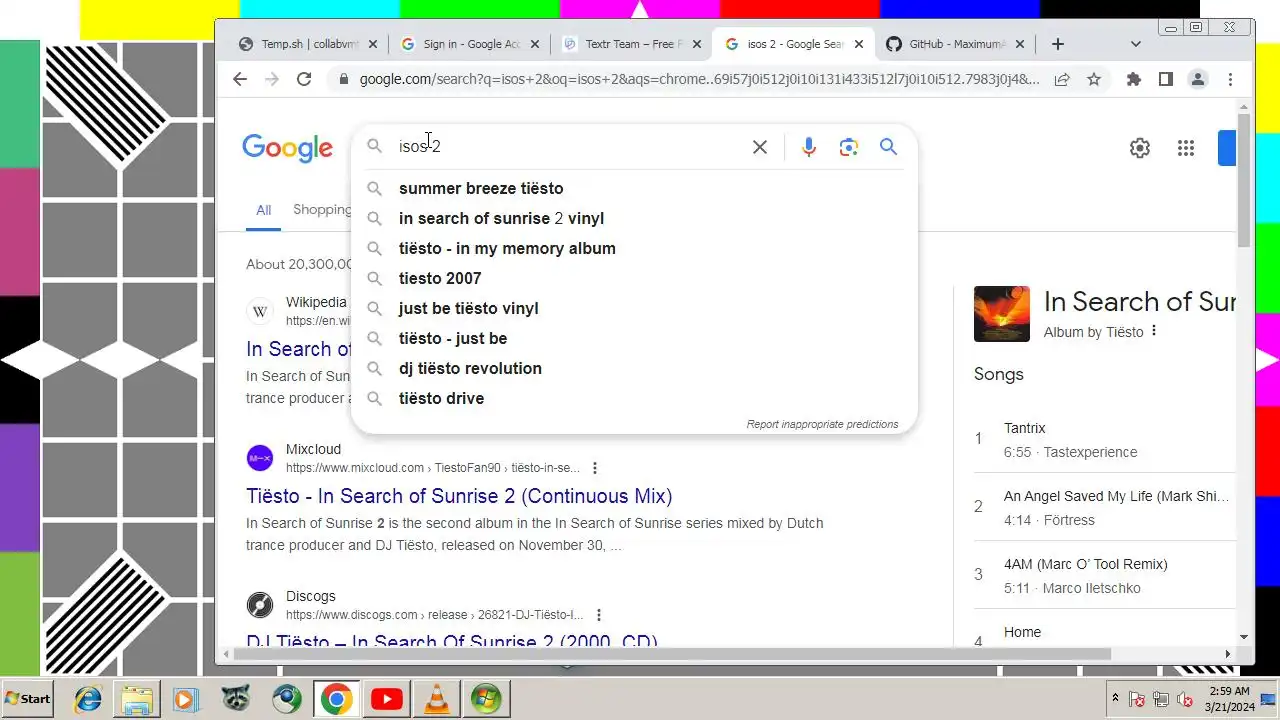Search by image with Google Lens icon
1280x720 pixels.
(x=849, y=147)
